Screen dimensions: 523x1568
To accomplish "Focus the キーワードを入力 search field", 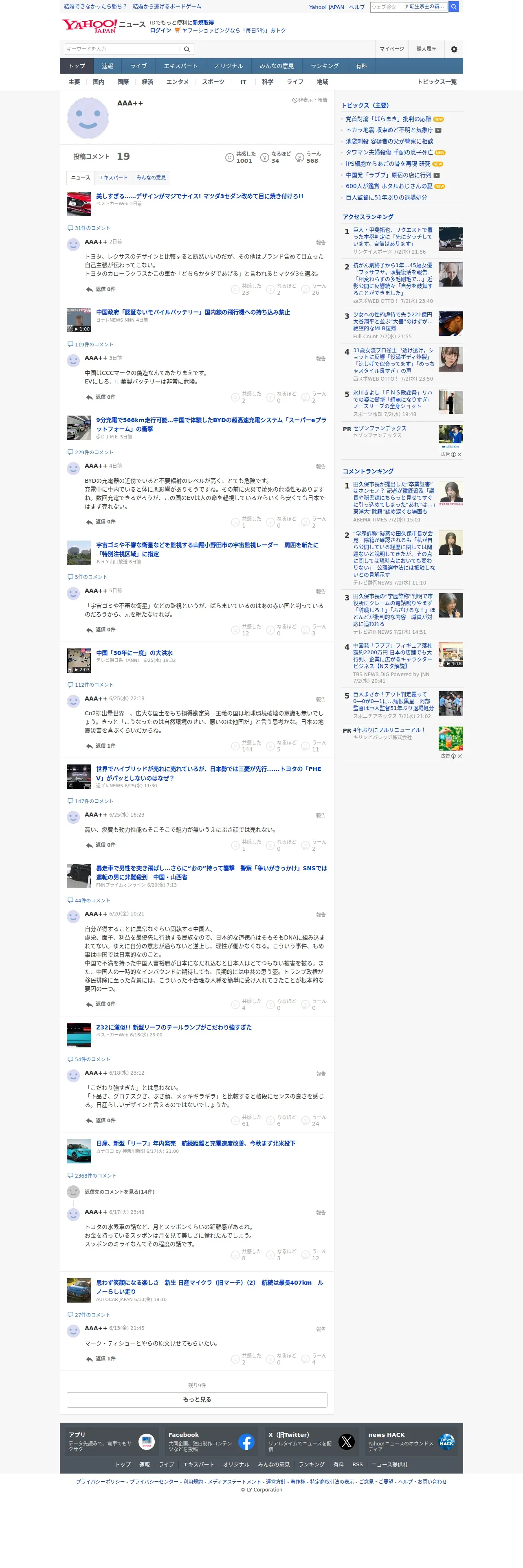I will tap(122, 49).
